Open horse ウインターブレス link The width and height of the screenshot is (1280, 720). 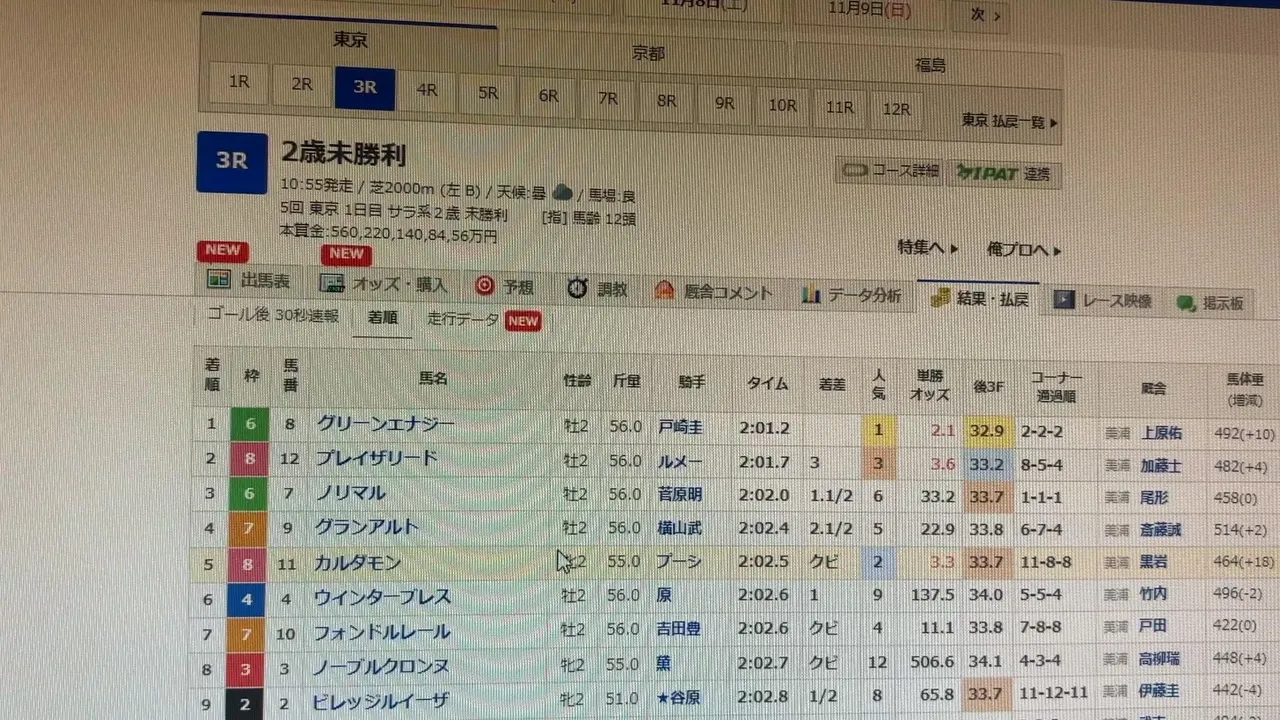pos(383,597)
